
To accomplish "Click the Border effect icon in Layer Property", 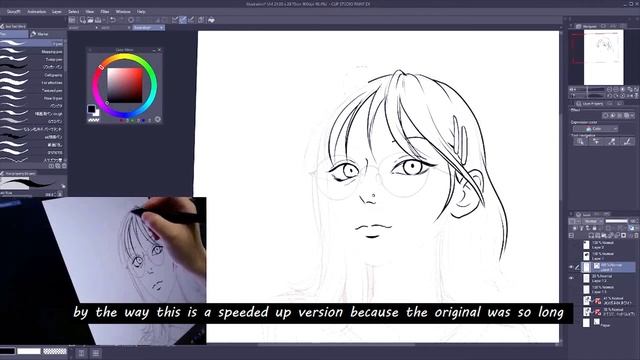I will 606,116.
